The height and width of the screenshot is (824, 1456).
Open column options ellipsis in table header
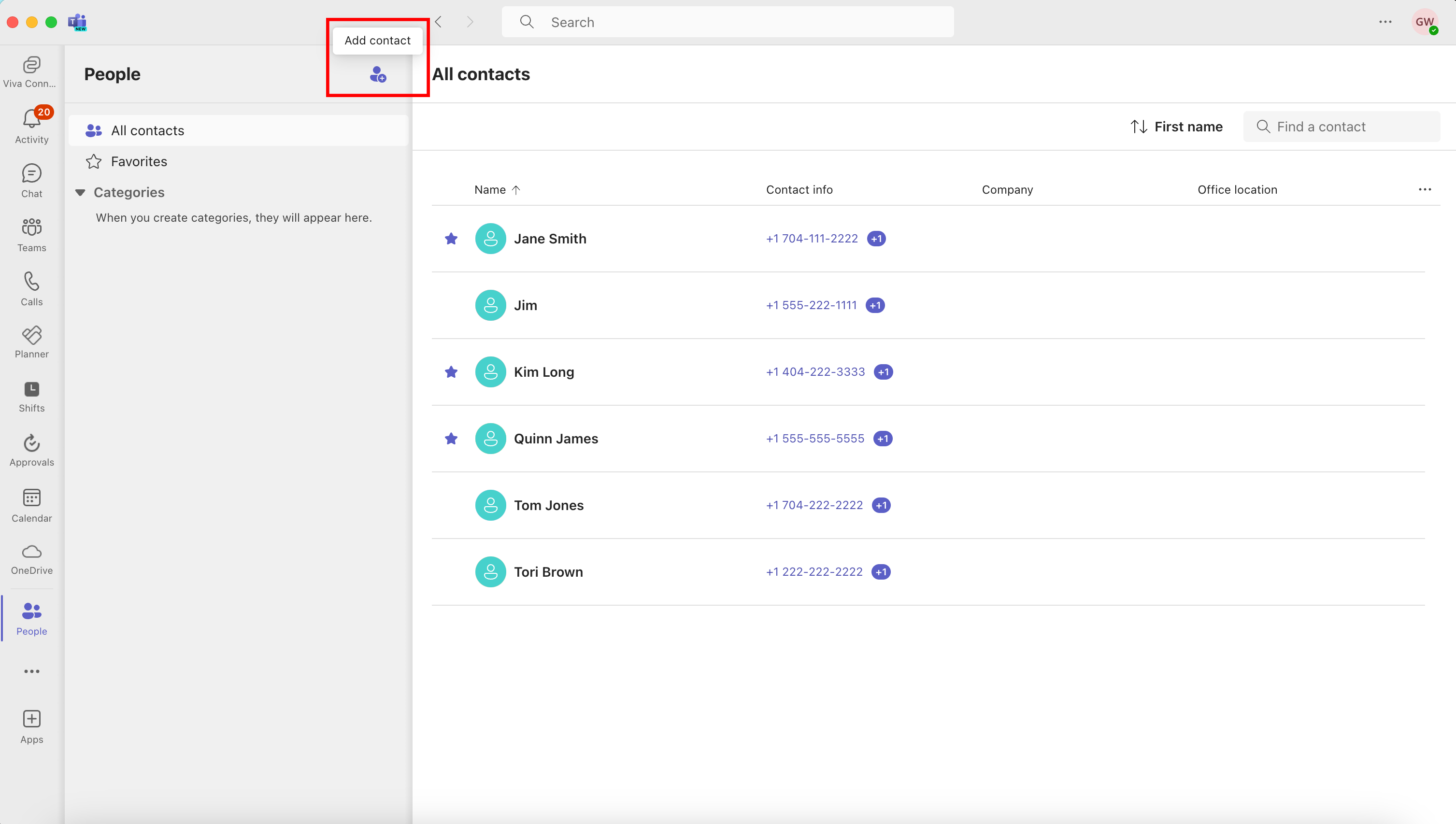point(1424,190)
